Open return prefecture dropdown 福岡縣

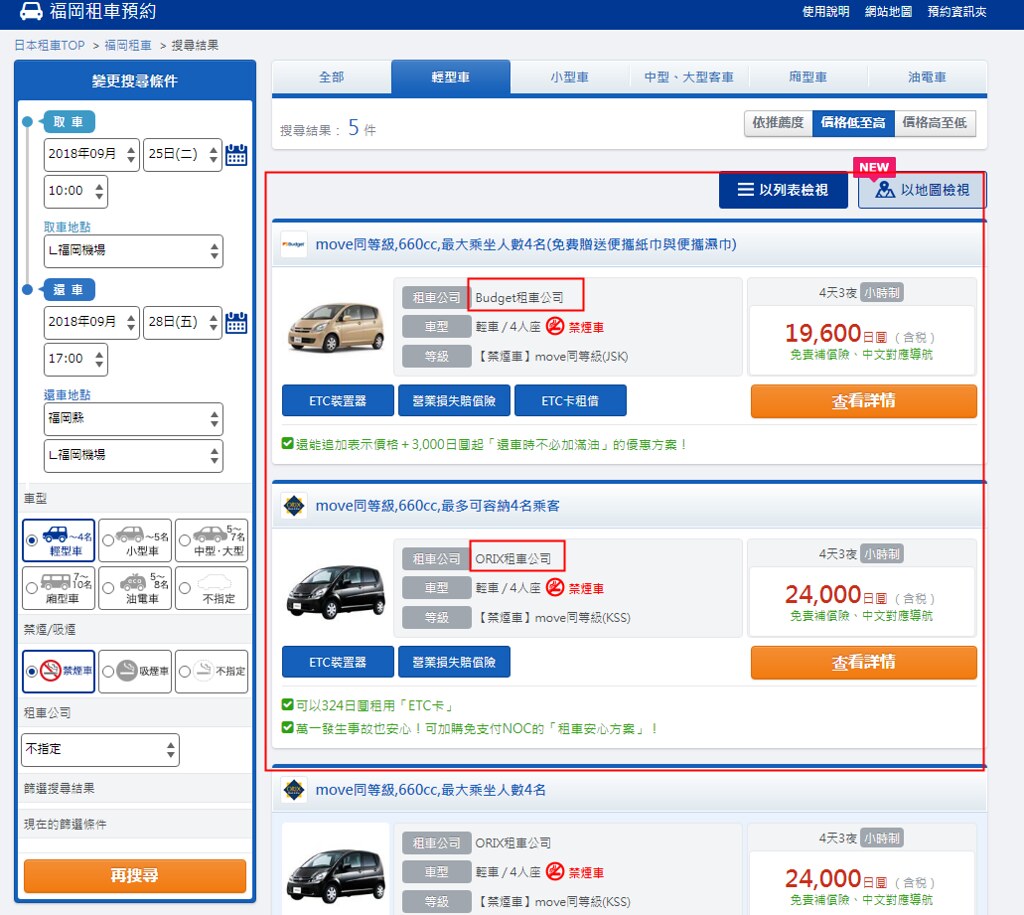[x=133, y=419]
